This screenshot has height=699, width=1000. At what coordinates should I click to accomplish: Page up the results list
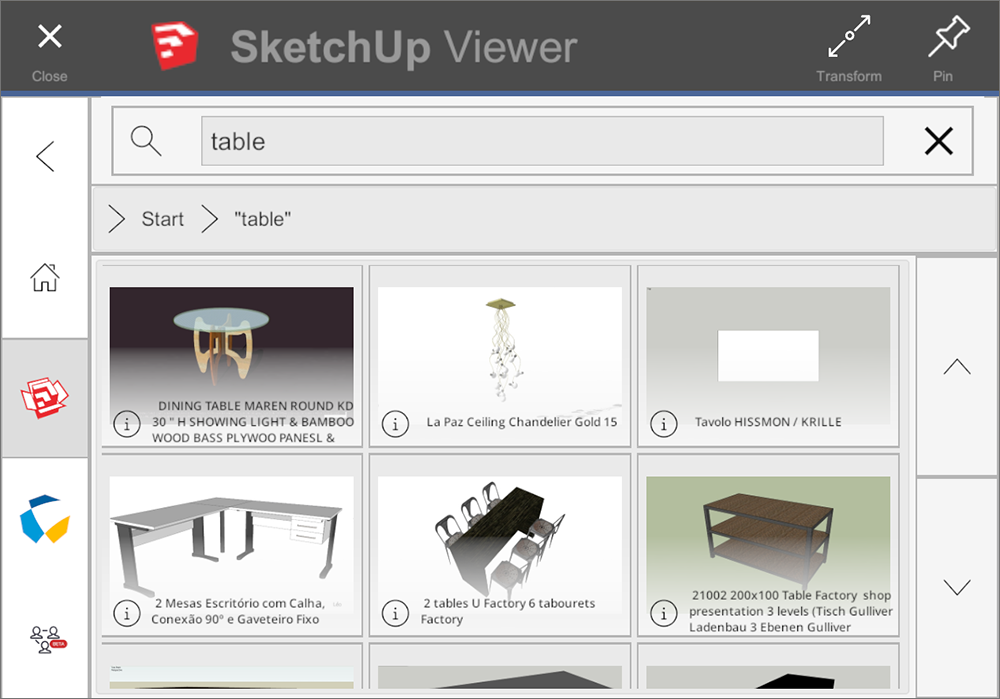point(957,367)
